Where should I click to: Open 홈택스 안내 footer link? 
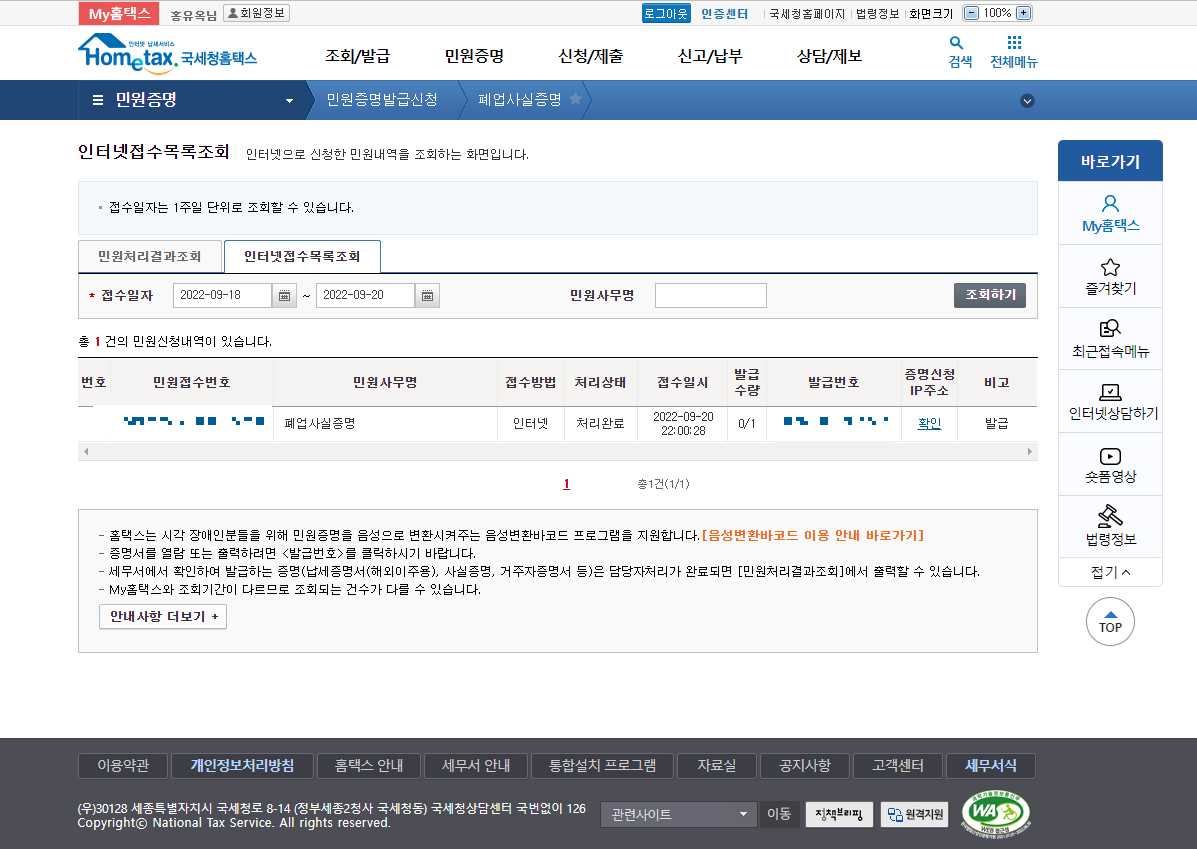click(369, 766)
